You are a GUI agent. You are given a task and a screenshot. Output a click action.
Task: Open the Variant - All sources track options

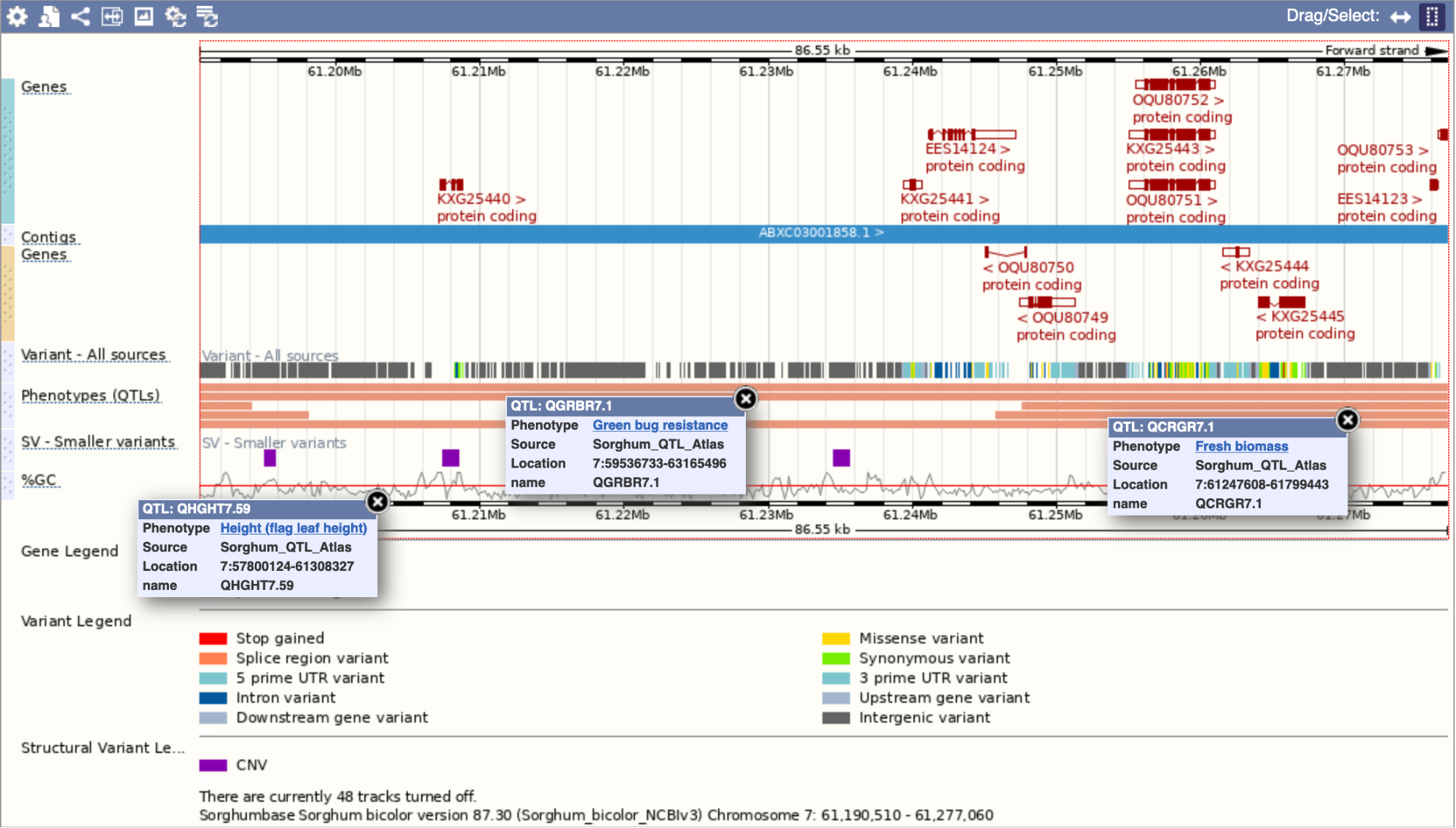click(x=95, y=354)
